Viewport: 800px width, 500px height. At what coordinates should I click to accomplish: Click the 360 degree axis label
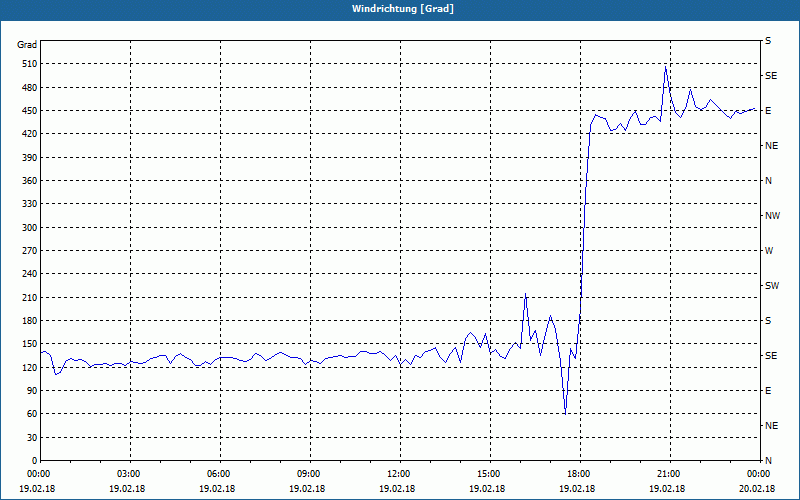pos(31,181)
